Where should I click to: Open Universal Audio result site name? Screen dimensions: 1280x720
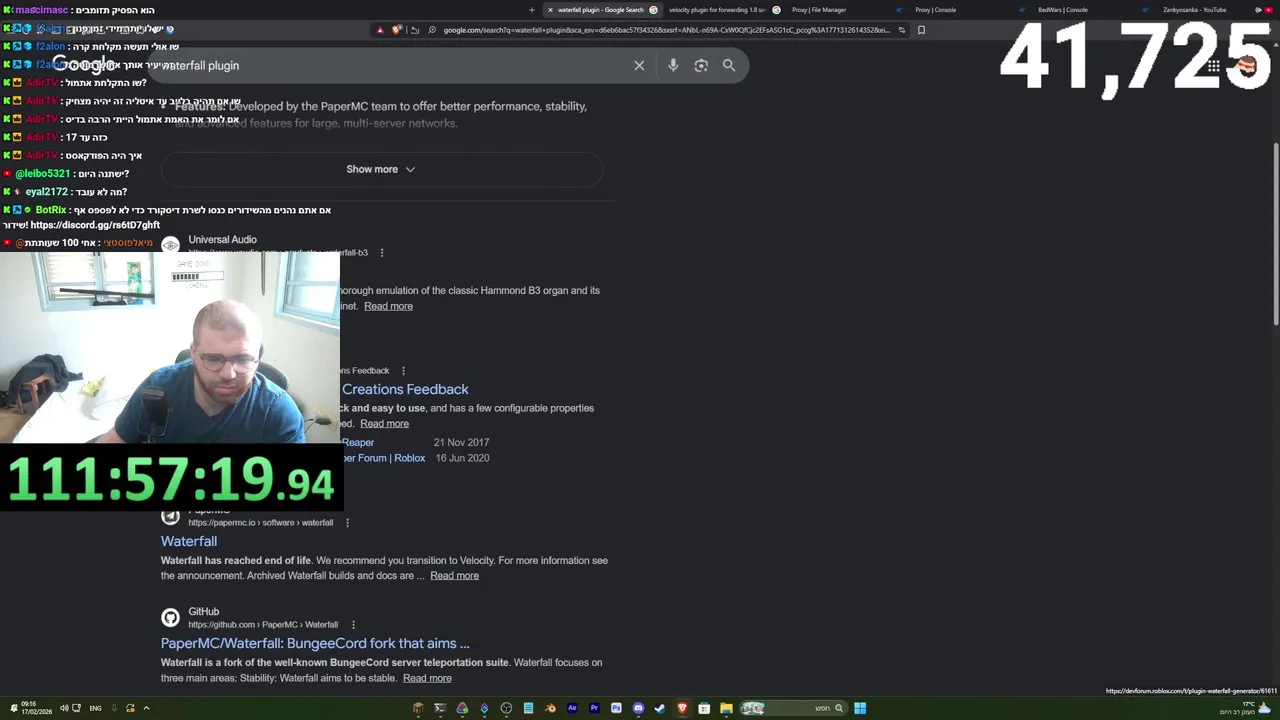click(222, 240)
